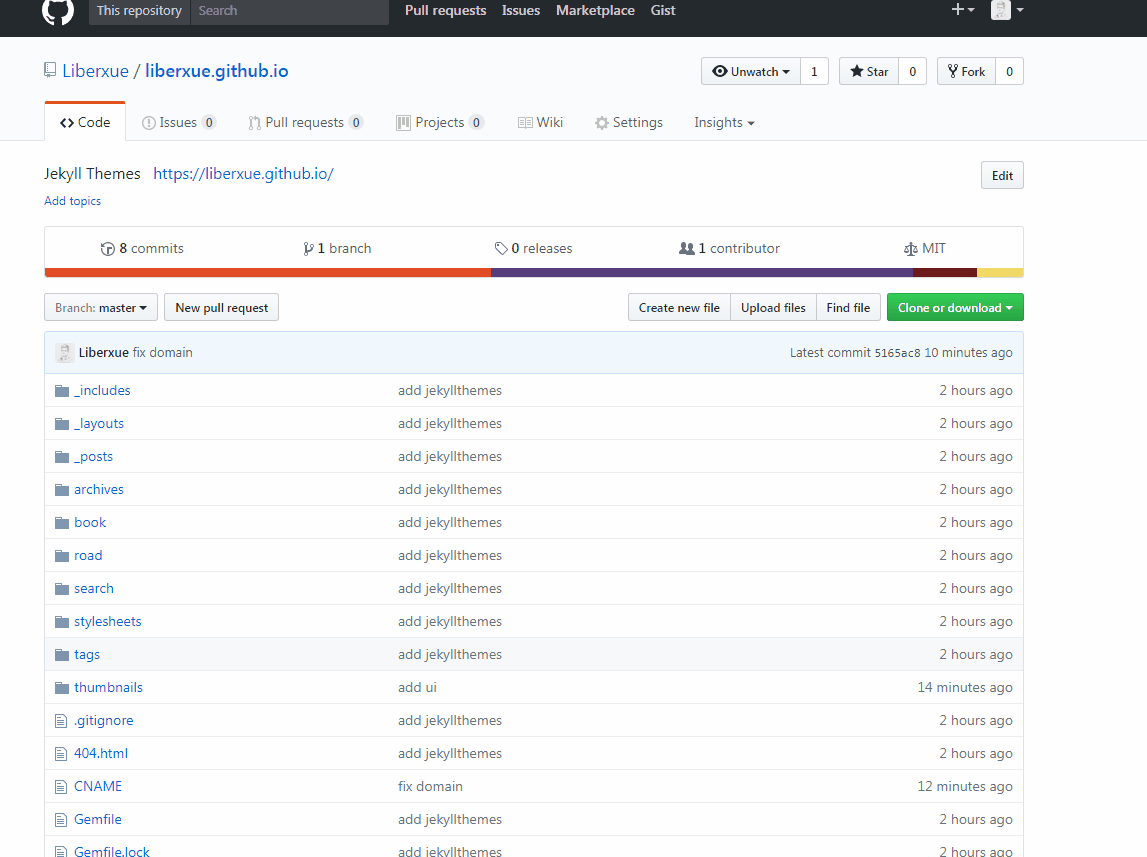The image size is (1147, 857).
Task: Open the add ui commit message
Action: click(417, 687)
